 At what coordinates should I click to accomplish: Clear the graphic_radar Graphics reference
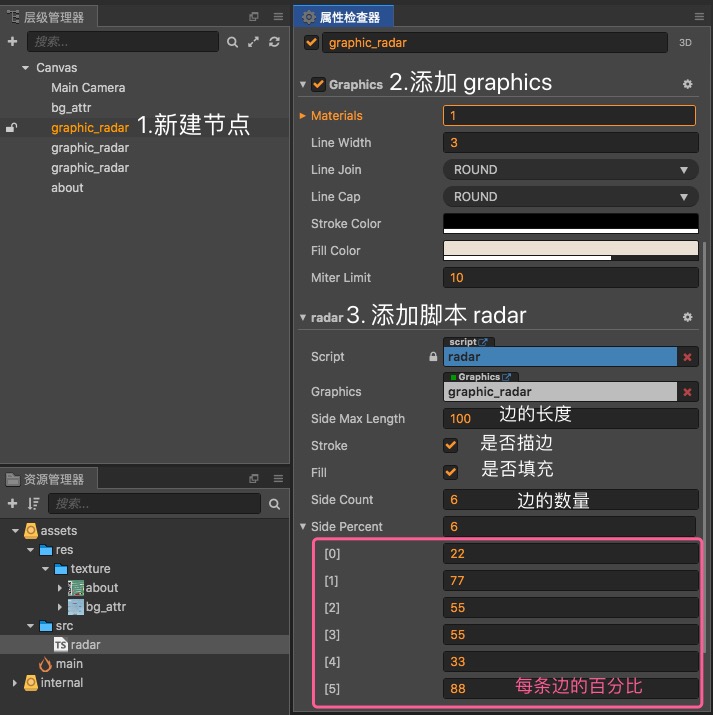click(687, 392)
